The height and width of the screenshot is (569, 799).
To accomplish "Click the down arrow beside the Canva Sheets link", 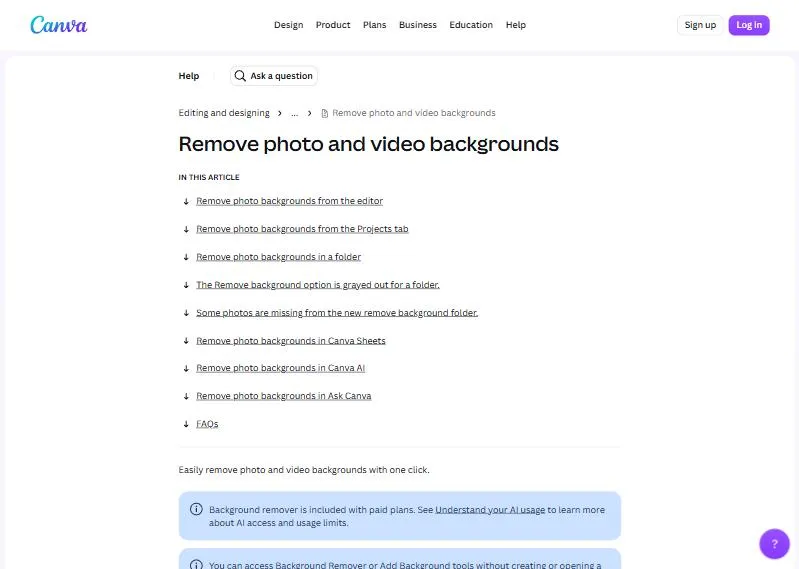I will coord(186,341).
